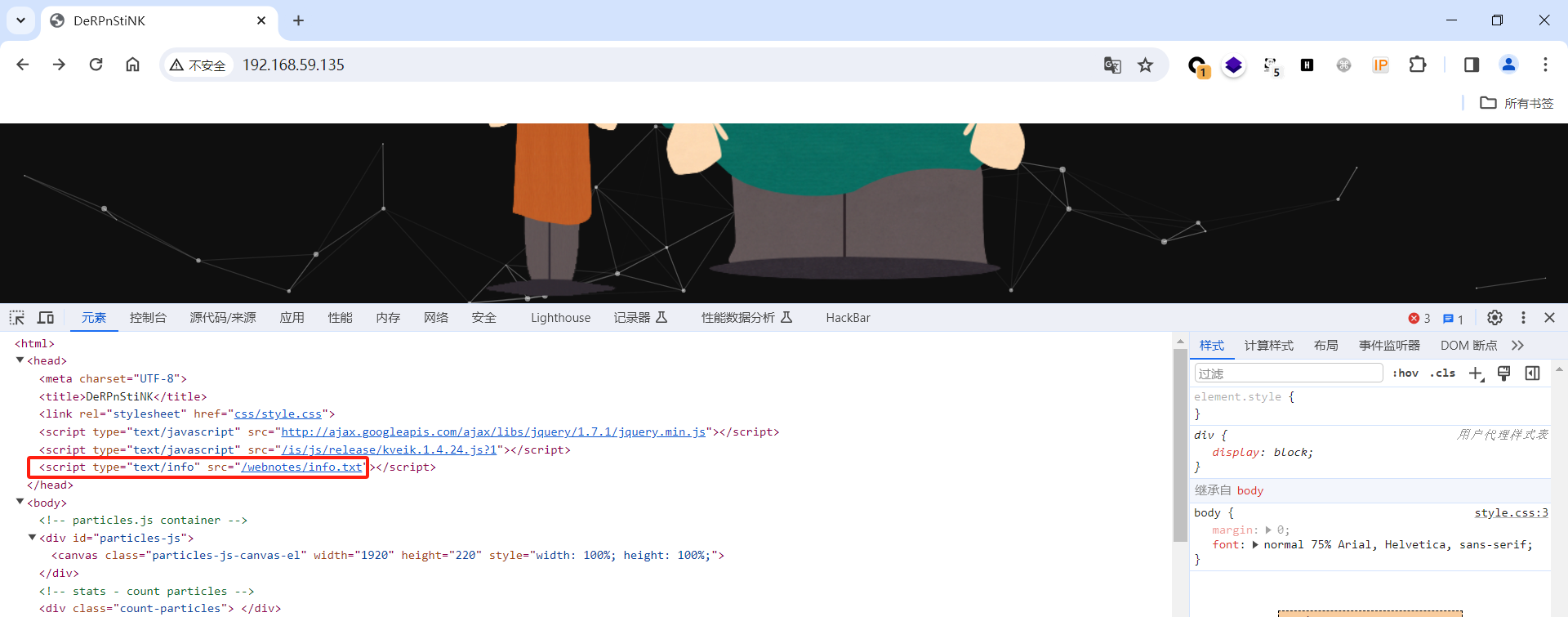Switch to the 计算样式 computed tab

1268,346
